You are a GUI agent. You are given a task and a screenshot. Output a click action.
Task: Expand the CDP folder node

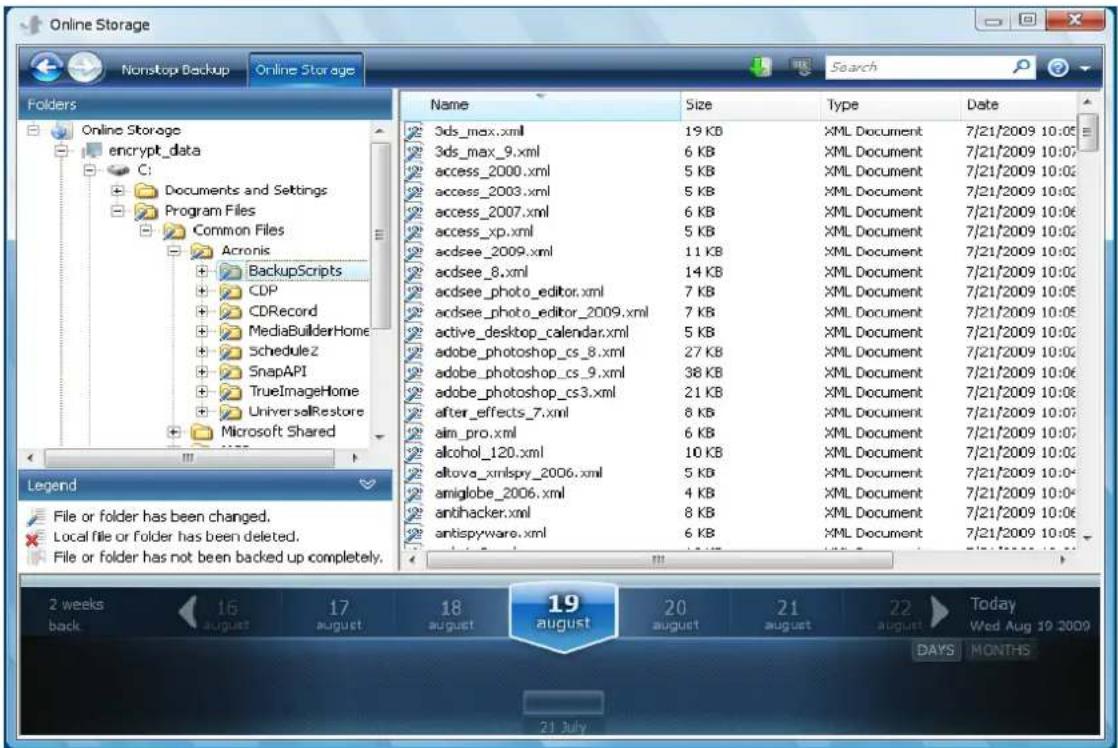202,291
